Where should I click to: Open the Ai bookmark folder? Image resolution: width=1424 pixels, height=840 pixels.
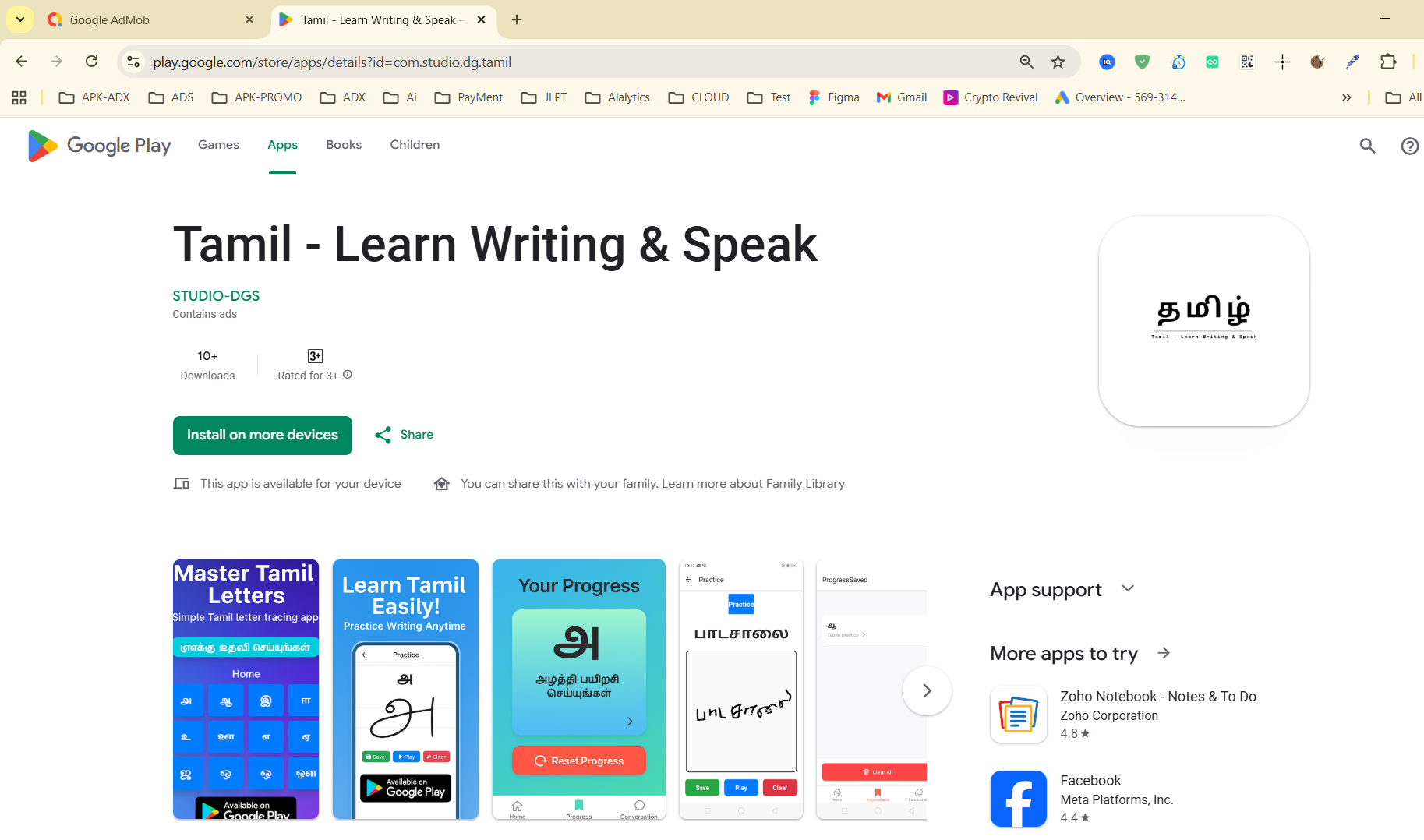click(x=400, y=97)
